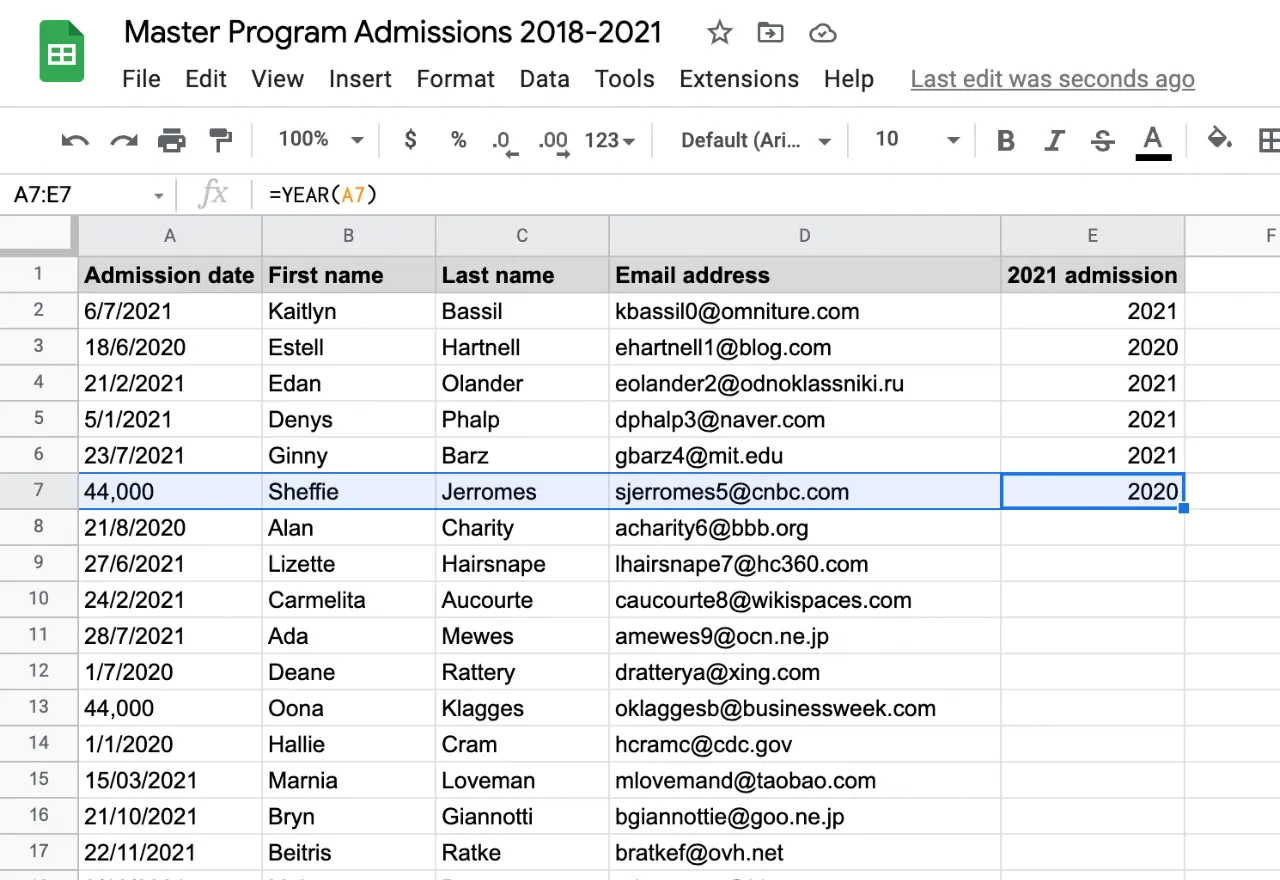Format as percent
The width and height of the screenshot is (1280, 880).
[x=458, y=140]
